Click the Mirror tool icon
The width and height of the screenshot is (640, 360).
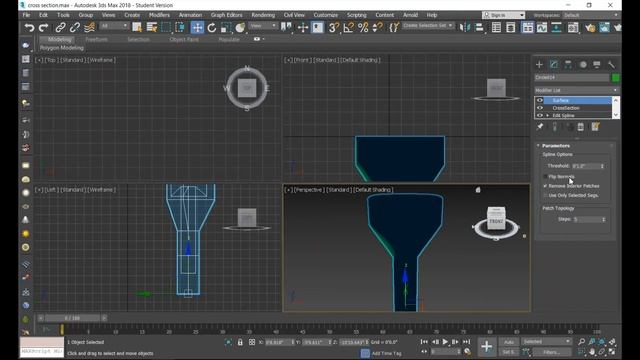pos(464,28)
